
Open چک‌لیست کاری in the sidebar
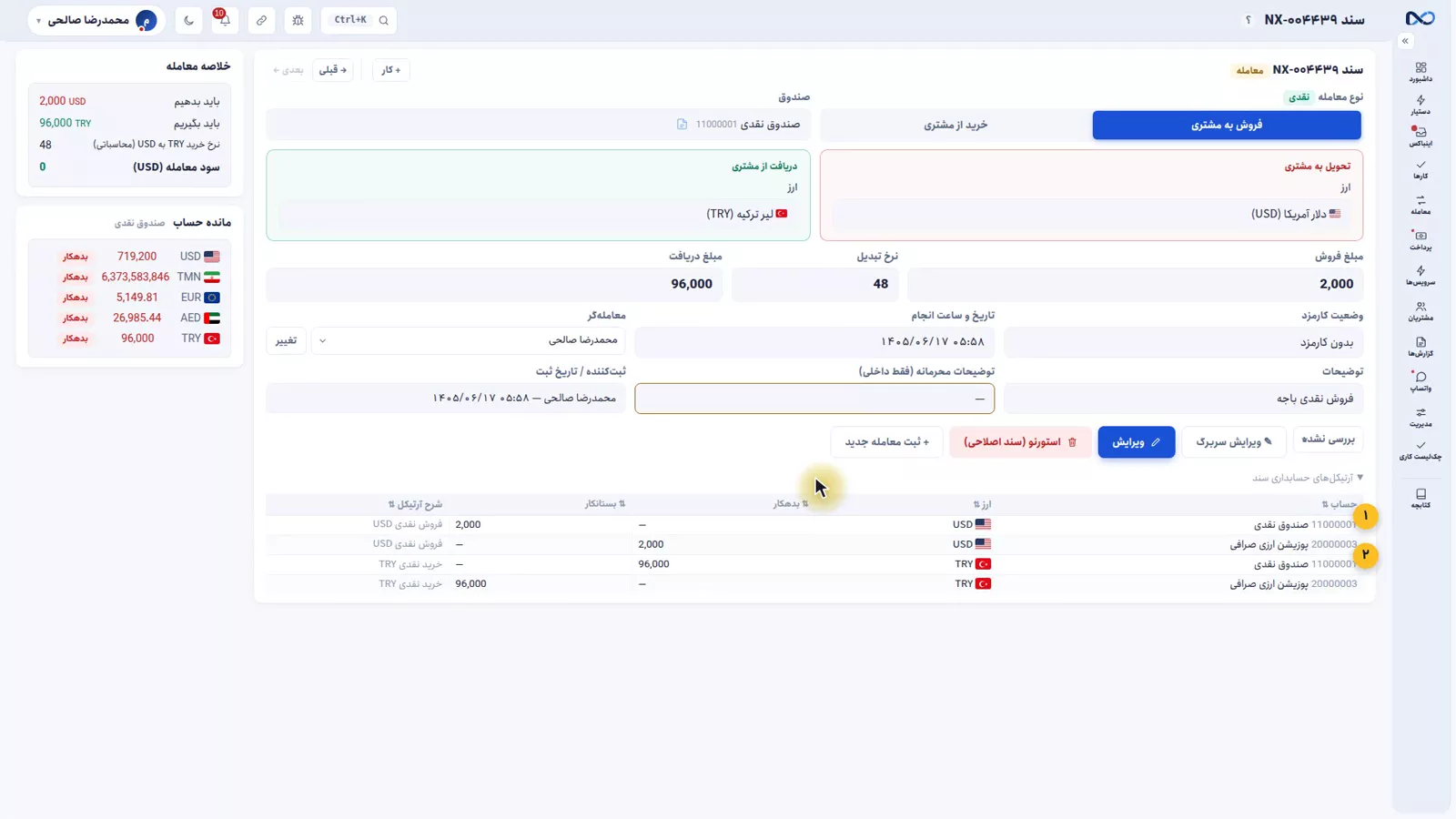pos(1421,450)
